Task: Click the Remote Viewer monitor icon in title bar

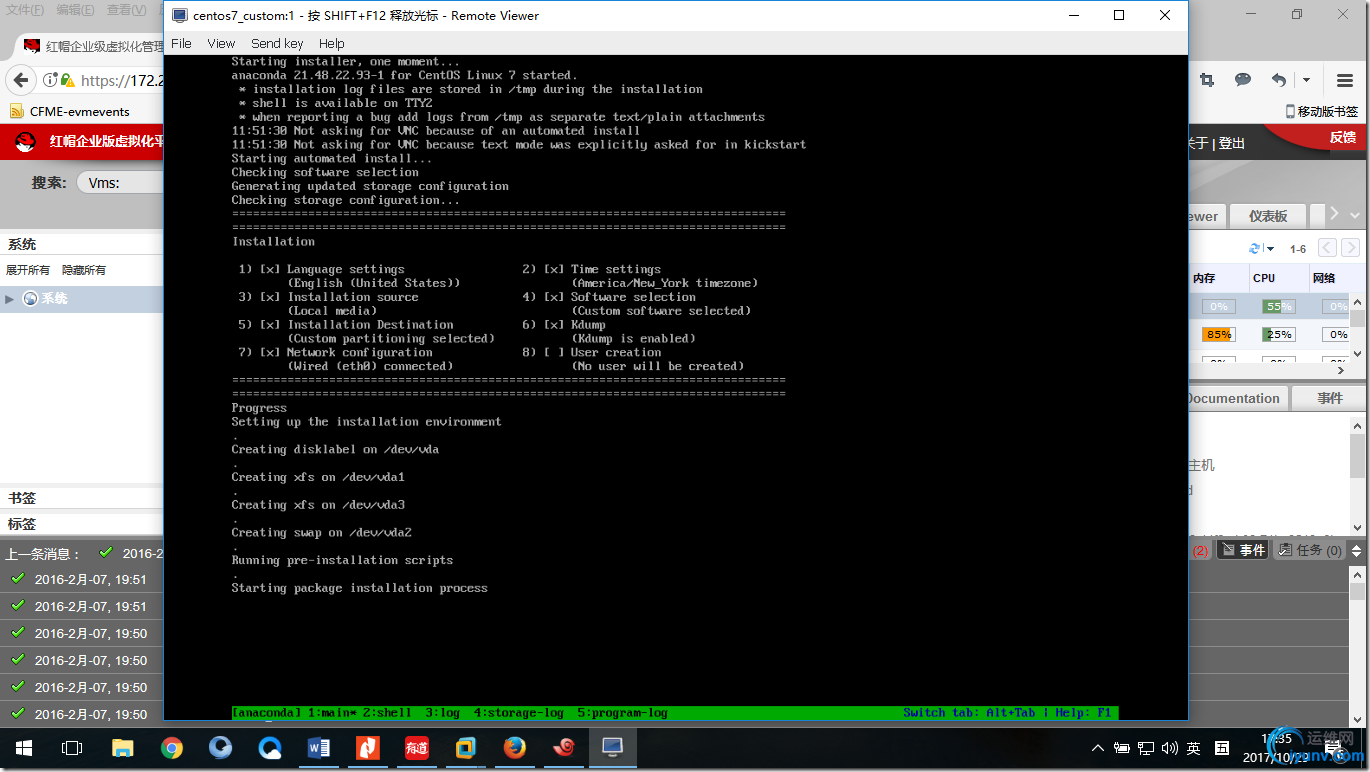Action: pos(179,16)
